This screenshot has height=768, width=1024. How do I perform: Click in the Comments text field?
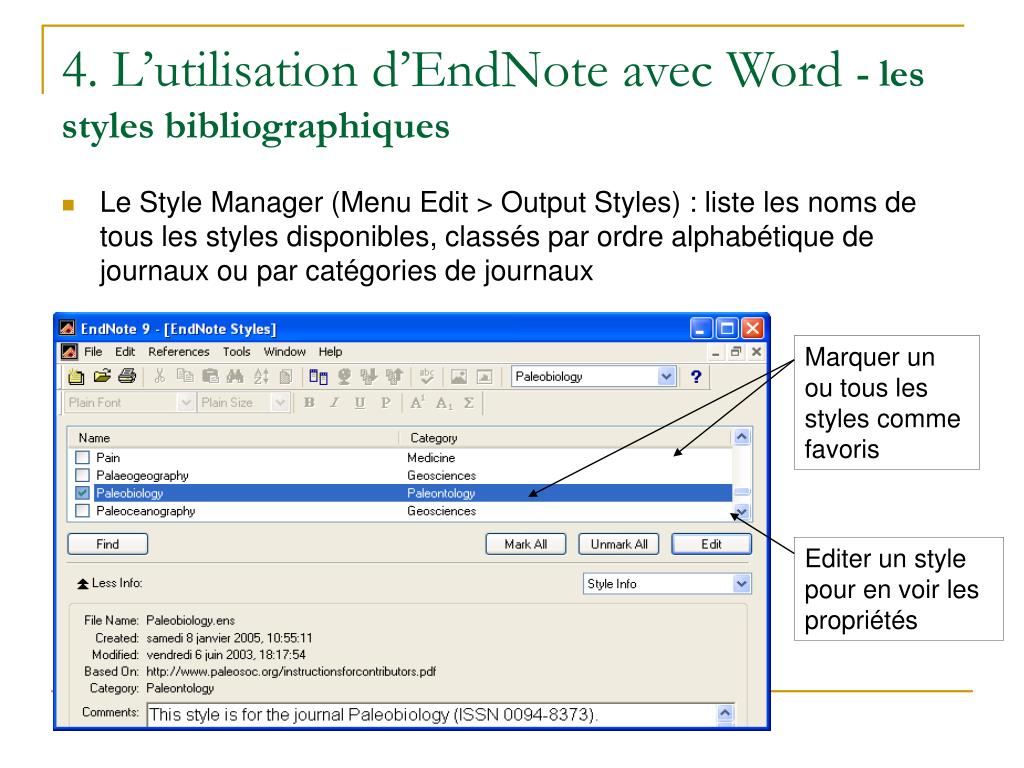432,714
